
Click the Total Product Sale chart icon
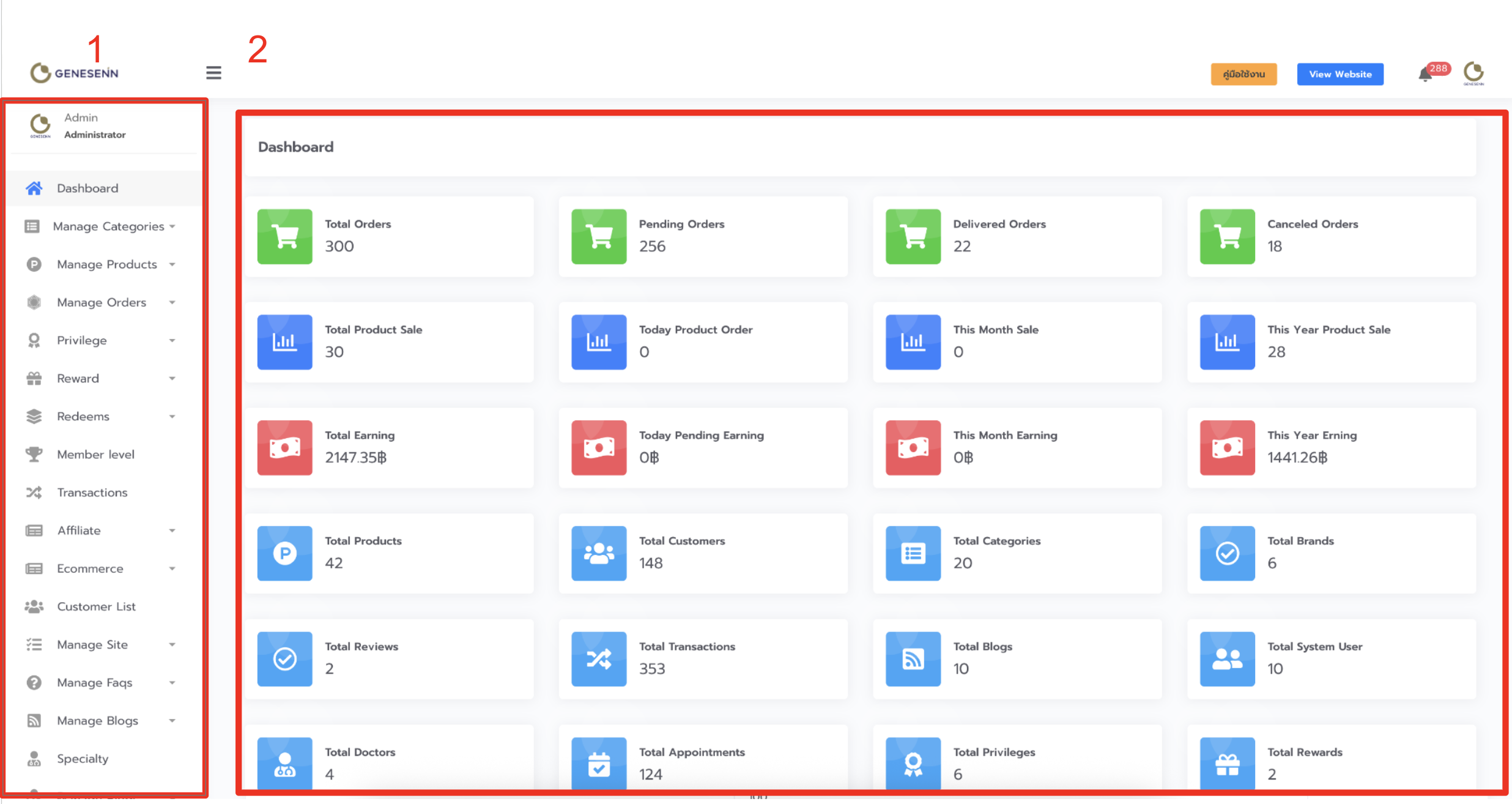pyautogui.click(x=284, y=342)
